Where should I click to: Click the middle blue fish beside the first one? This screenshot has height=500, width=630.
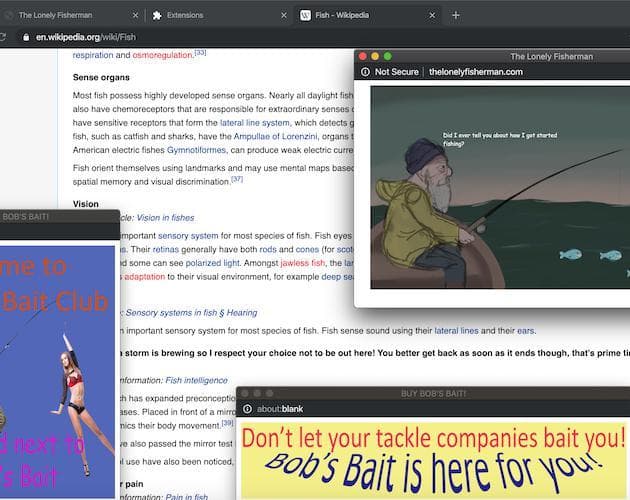[611, 255]
